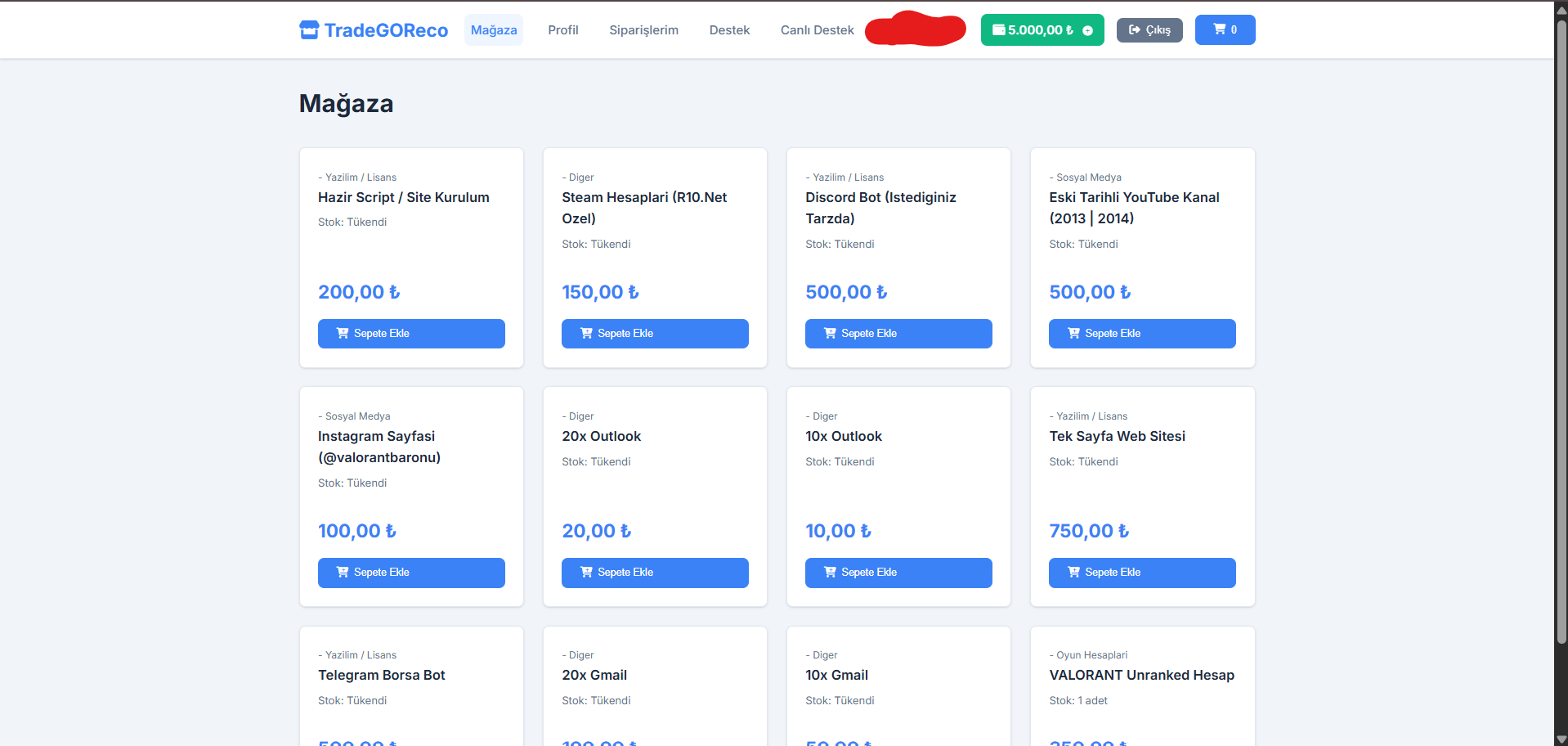Click the Telegram Borsa Bot title
Viewport: 1568px width, 746px height.
pos(382,675)
